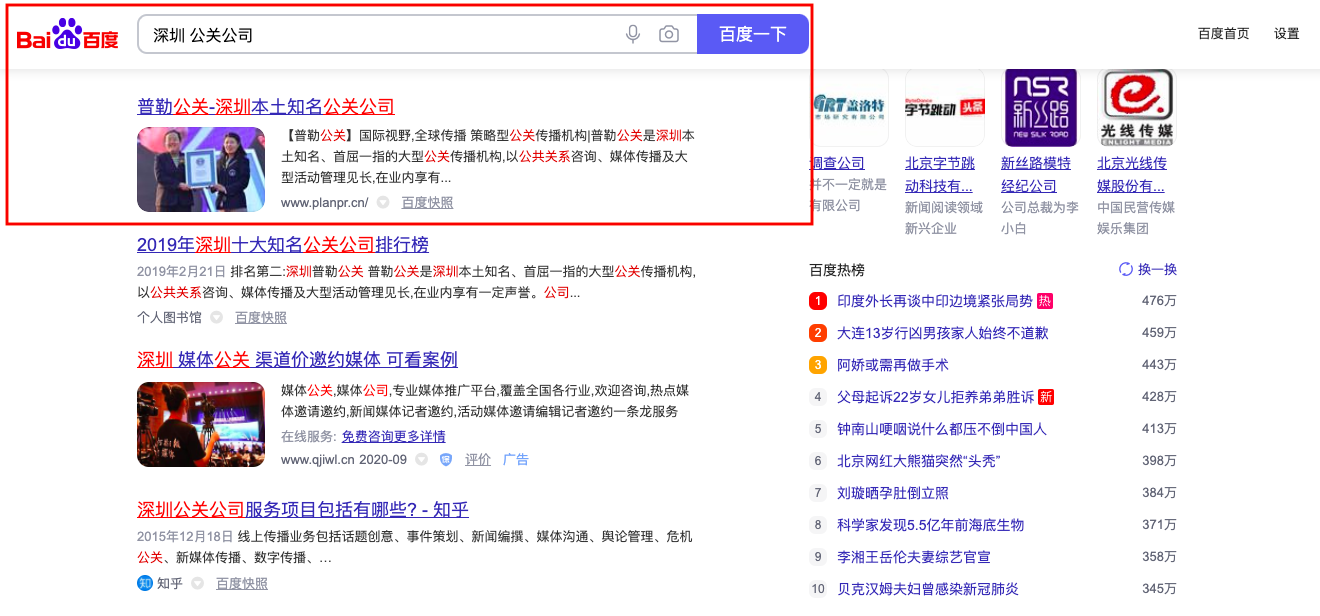The height and width of the screenshot is (616, 1320).
Task: Open hot topic 科学家发现5.5亿年前海底生物
Action: (x=930, y=525)
